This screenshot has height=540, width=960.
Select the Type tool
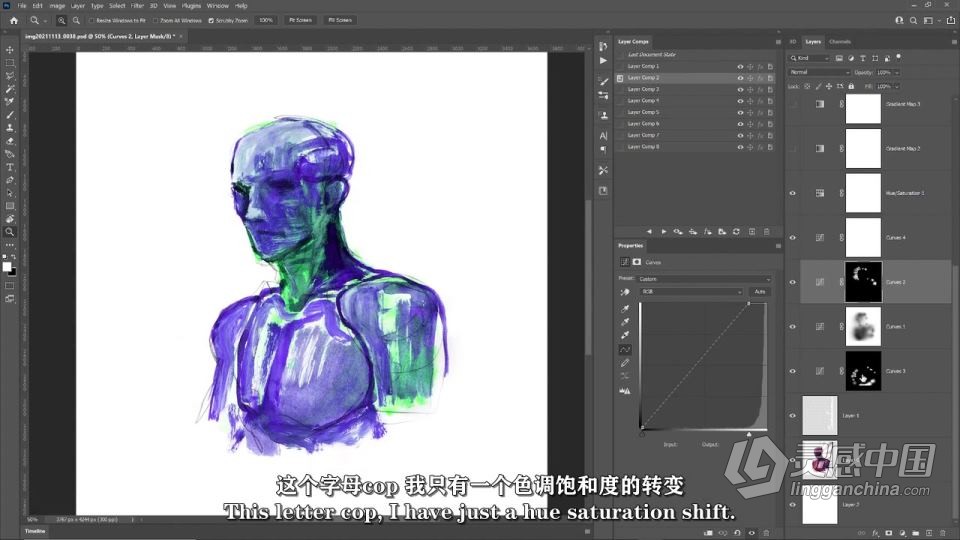10,167
